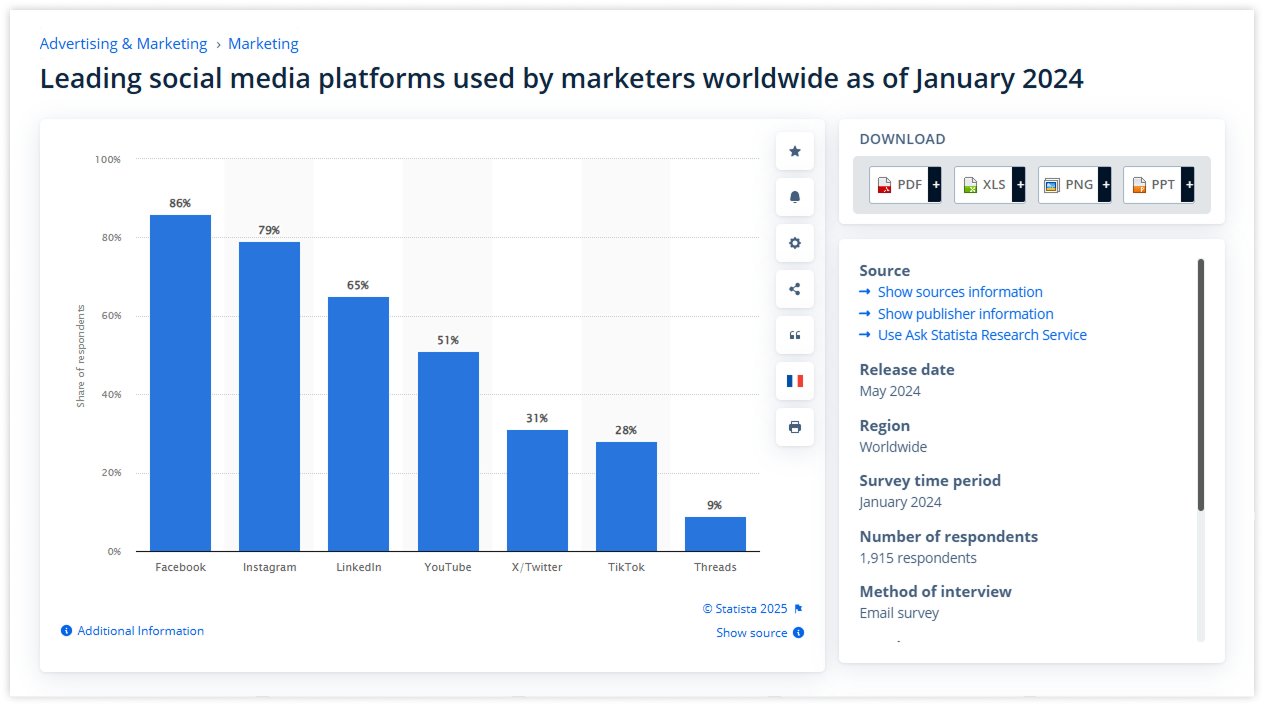Open chart settings gear icon

[x=795, y=243]
